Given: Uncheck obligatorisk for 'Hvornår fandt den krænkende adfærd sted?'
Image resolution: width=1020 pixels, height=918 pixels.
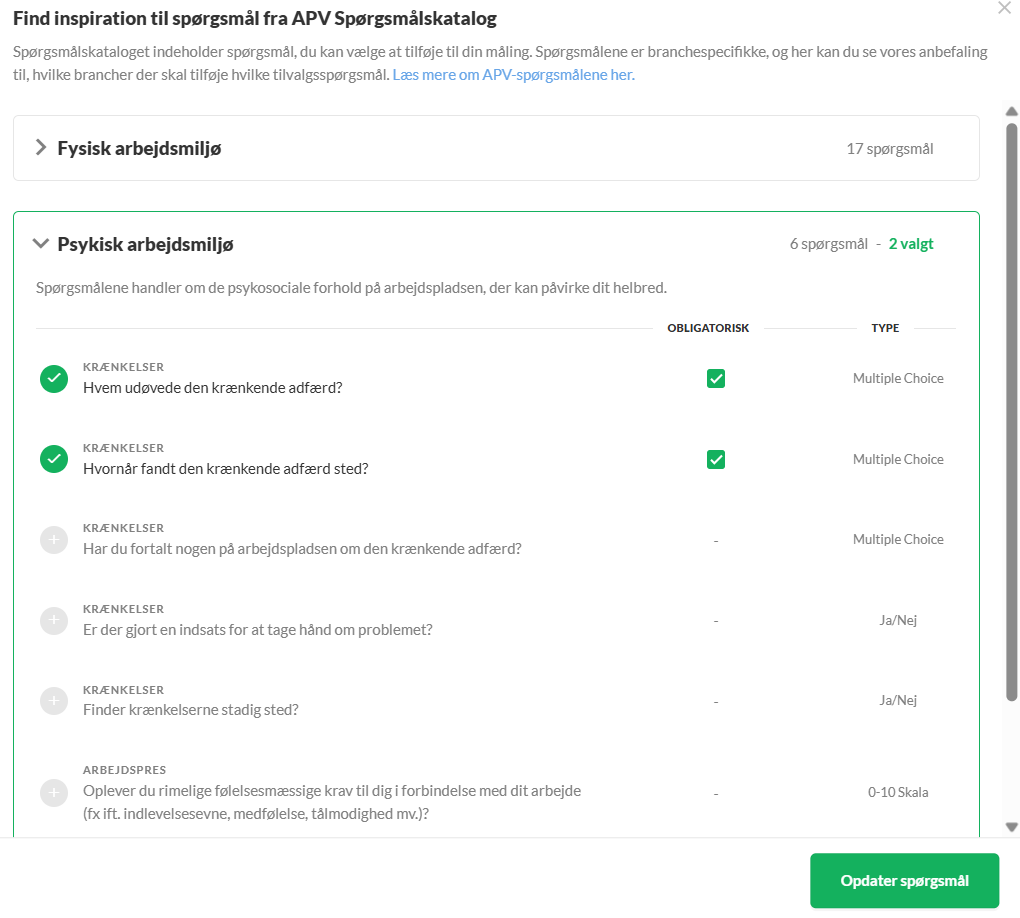Looking at the screenshot, I should pyautogui.click(x=716, y=459).
